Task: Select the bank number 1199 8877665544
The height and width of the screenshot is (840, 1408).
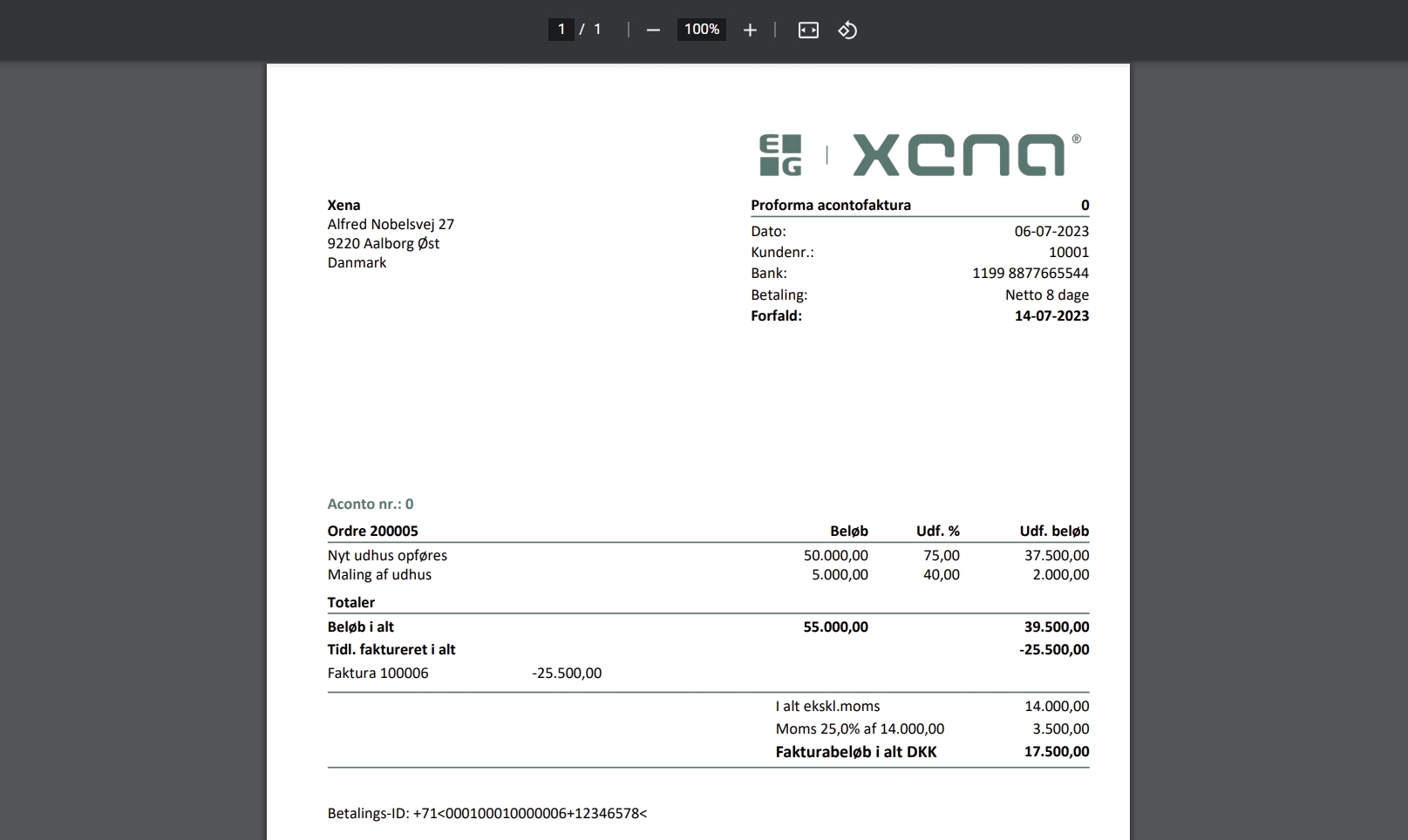Action: point(1030,273)
